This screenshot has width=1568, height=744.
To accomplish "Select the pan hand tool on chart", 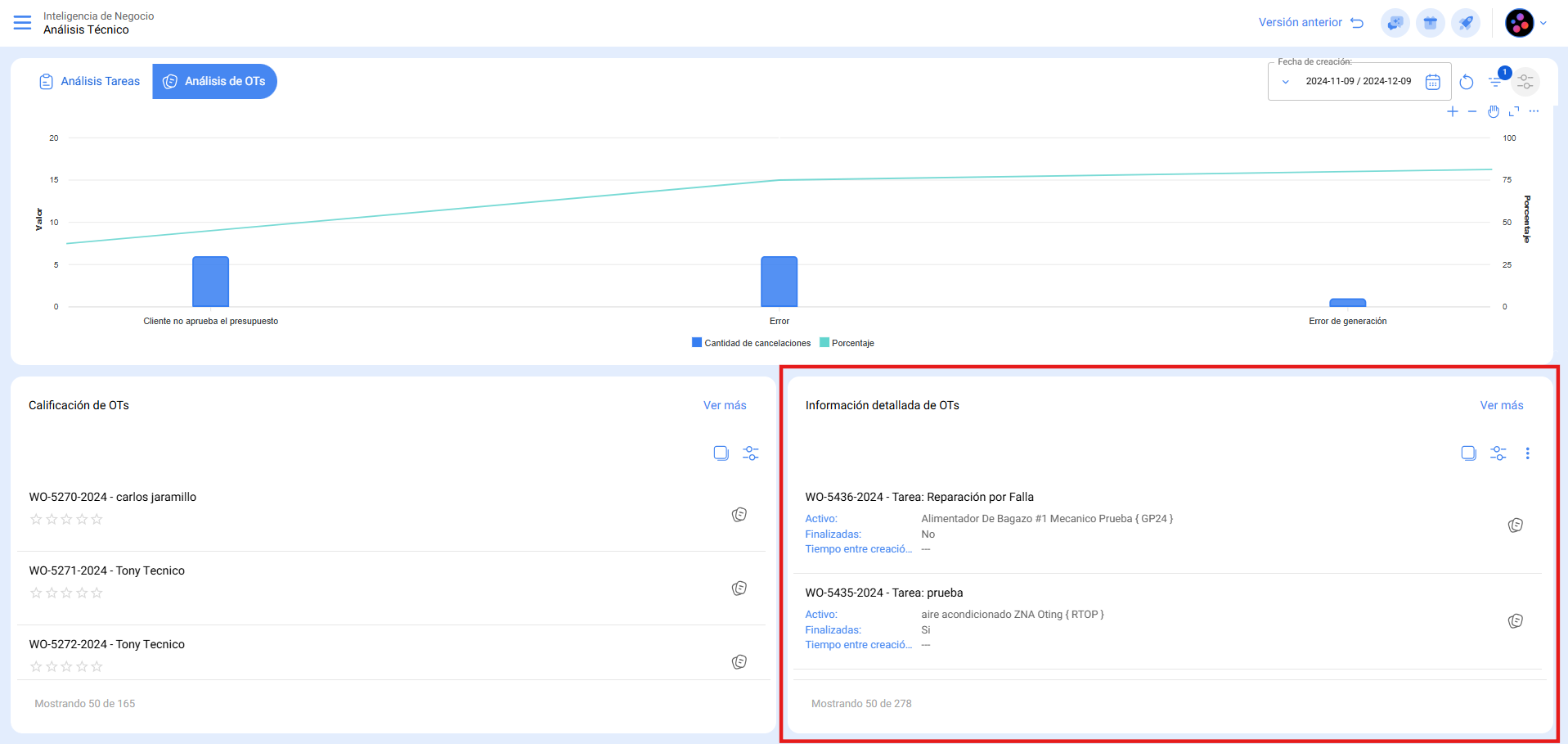I will pyautogui.click(x=1494, y=111).
